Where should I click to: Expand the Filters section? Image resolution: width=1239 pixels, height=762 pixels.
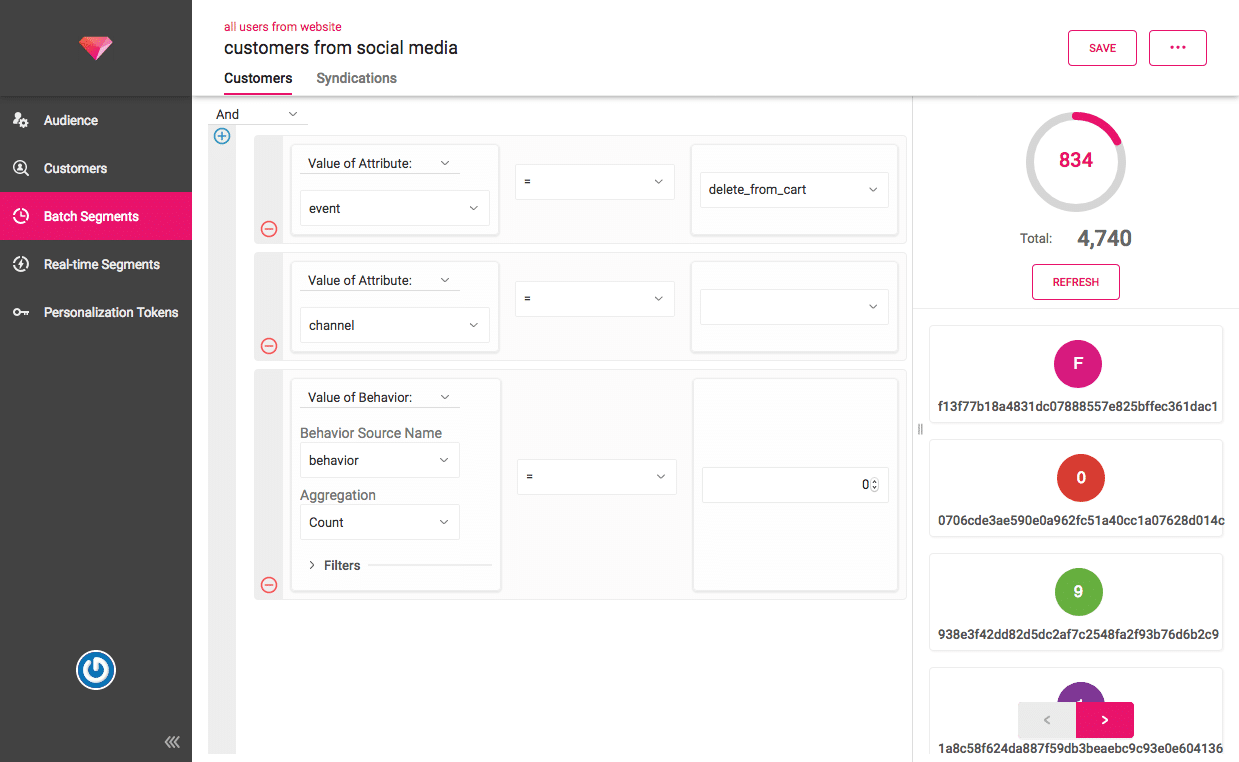point(335,565)
